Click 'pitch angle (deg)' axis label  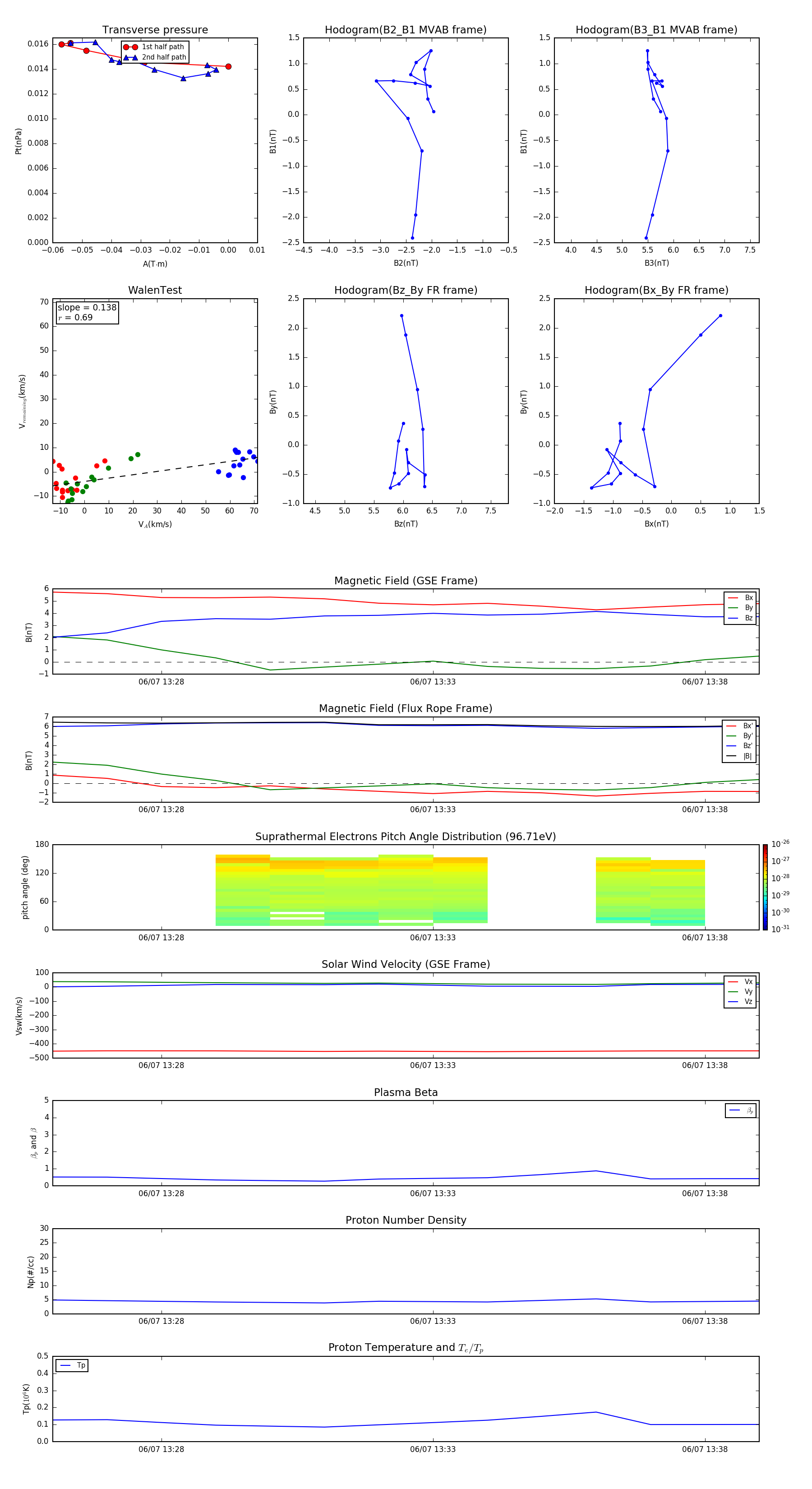(x=25, y=887)
